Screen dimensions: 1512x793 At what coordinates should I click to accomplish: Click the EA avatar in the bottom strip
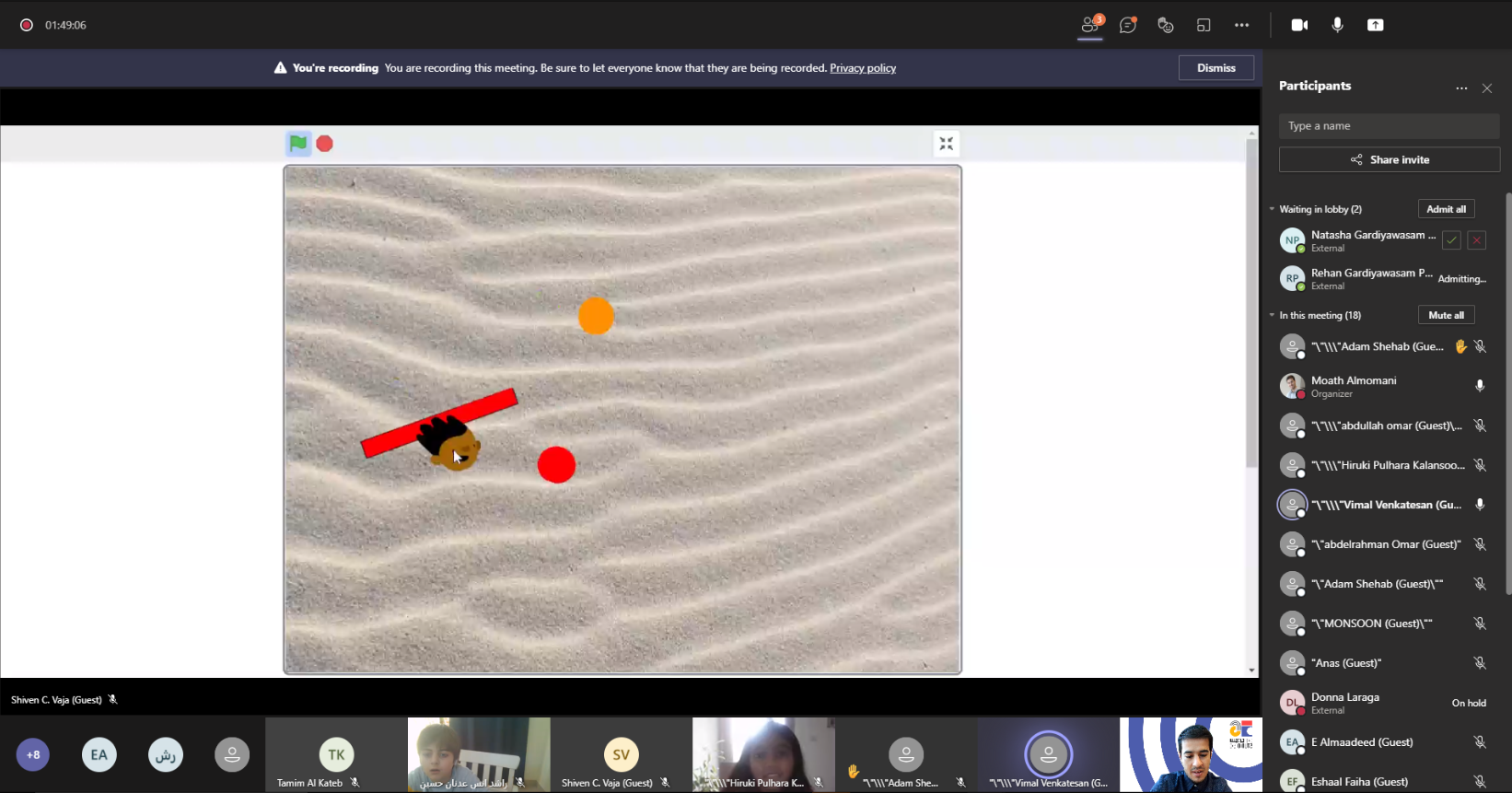coord(99,755)
